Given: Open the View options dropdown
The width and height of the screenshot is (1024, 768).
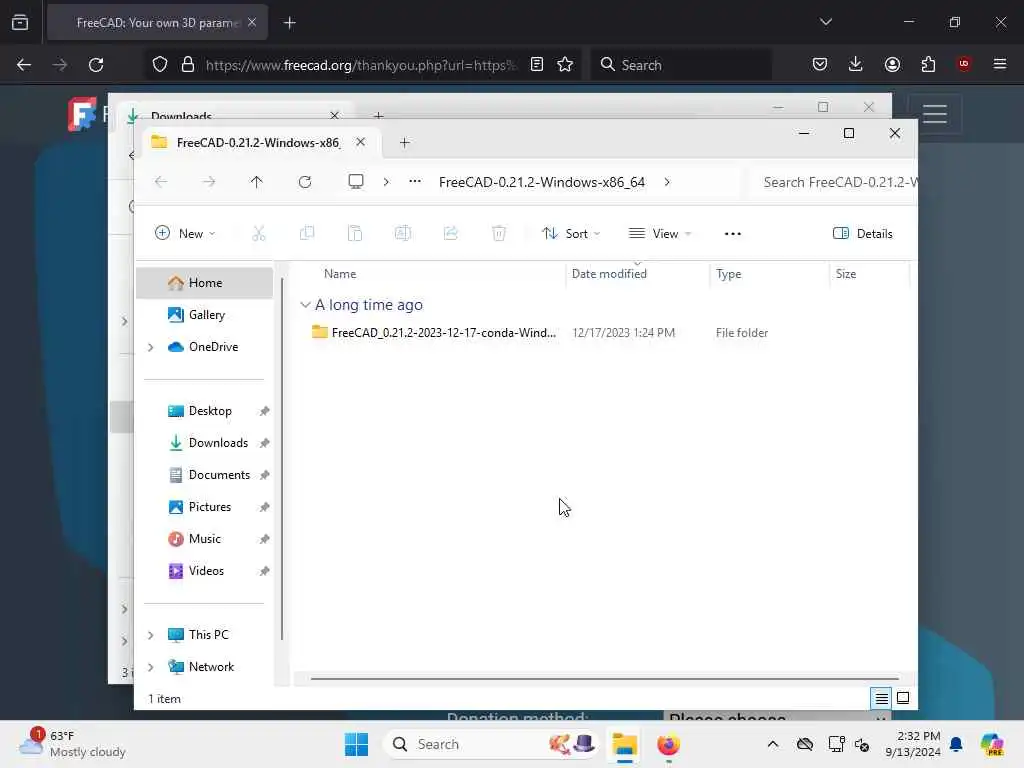Looking at the screenshot, I should point(660,233).
